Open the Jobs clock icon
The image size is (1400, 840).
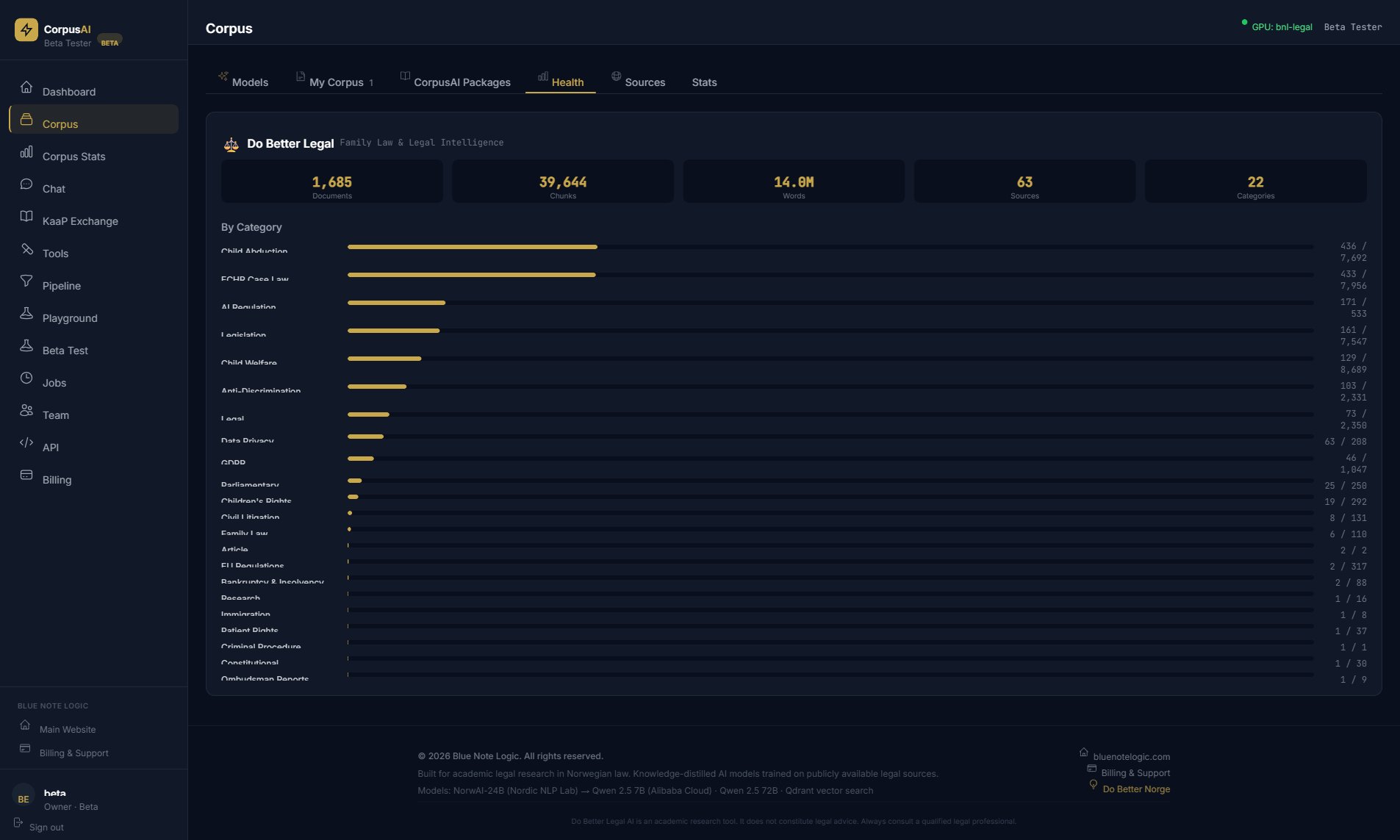pyautogui.click(x=26, y=378)
